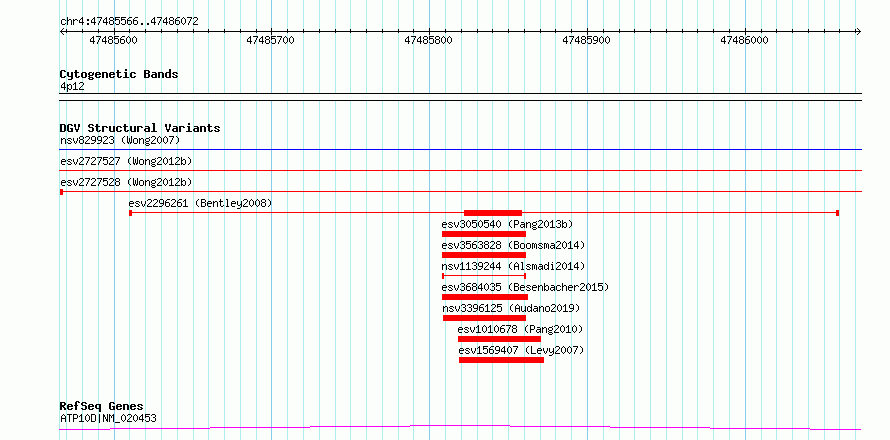Click the right arrow of the ruler

click(858, 31)
